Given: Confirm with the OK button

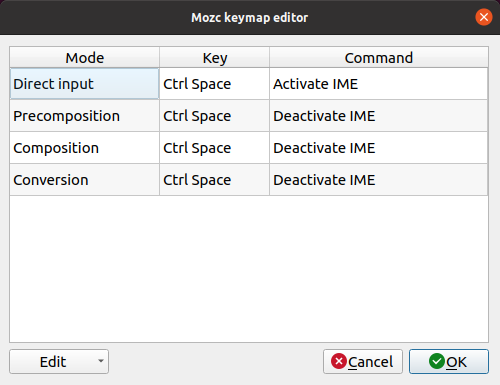Looking at the screenshot, I should click(x=449, y=362).
